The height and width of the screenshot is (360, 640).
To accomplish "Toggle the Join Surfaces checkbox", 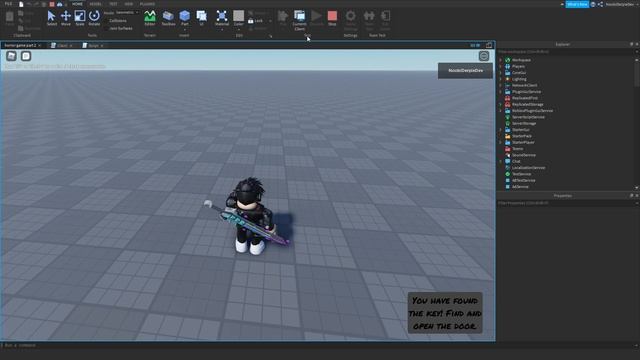I will 107,29.
